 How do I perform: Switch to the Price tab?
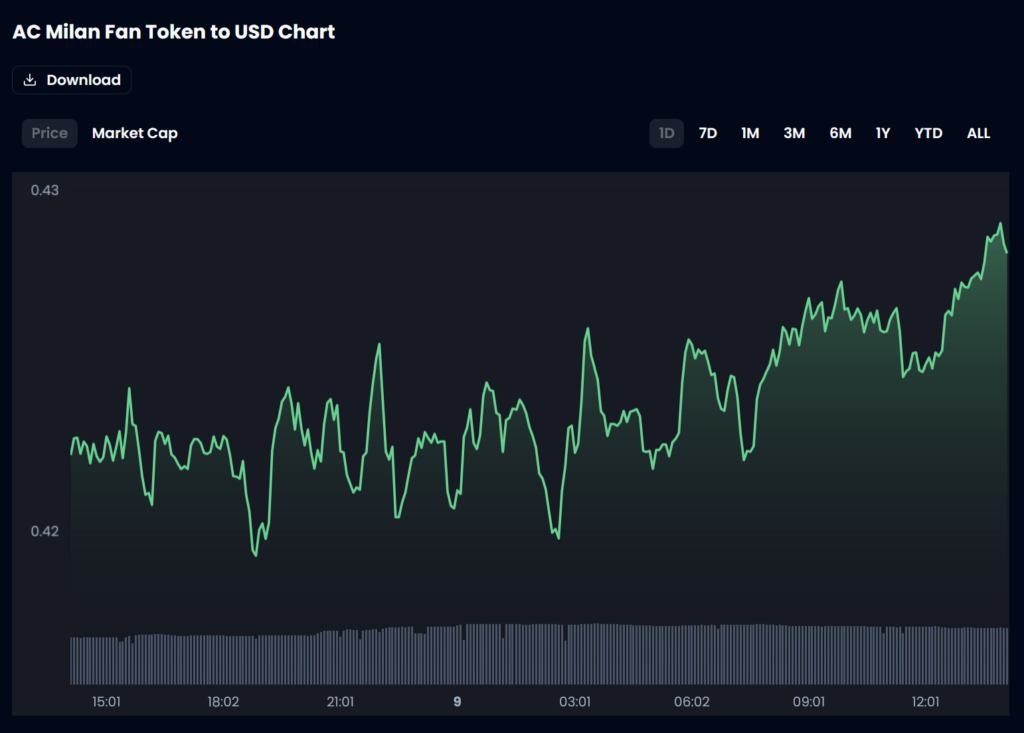[x=50, y=133]
